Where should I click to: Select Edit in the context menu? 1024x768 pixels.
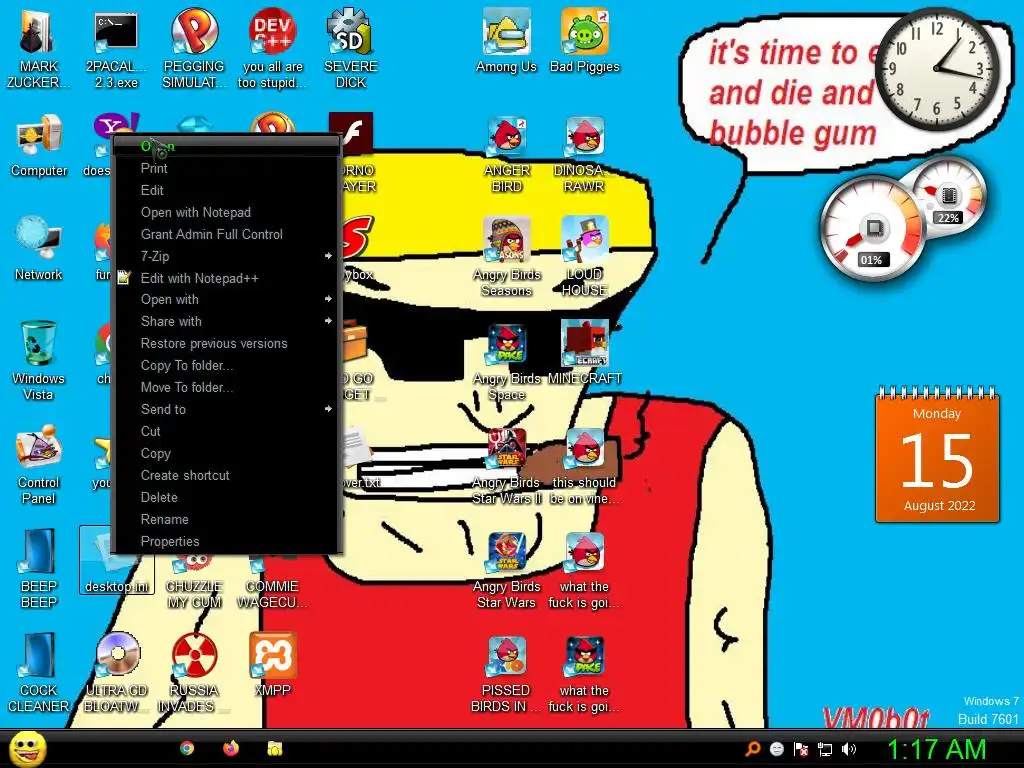(x=226, y=190)
